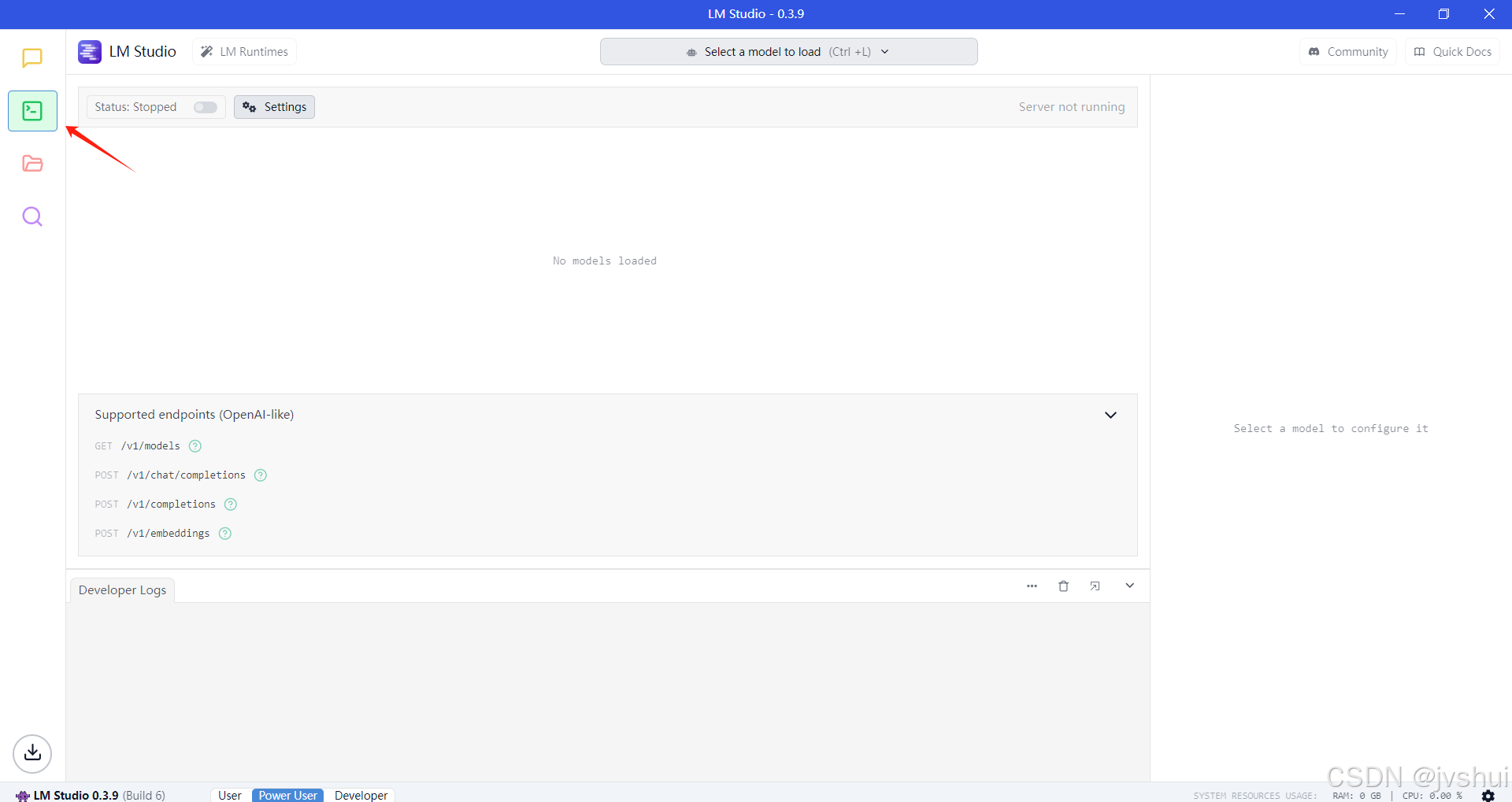Open the Downloads button in the sidebar
The width and height of the screenshot is (1512, 802).
(x=32, y=753)
